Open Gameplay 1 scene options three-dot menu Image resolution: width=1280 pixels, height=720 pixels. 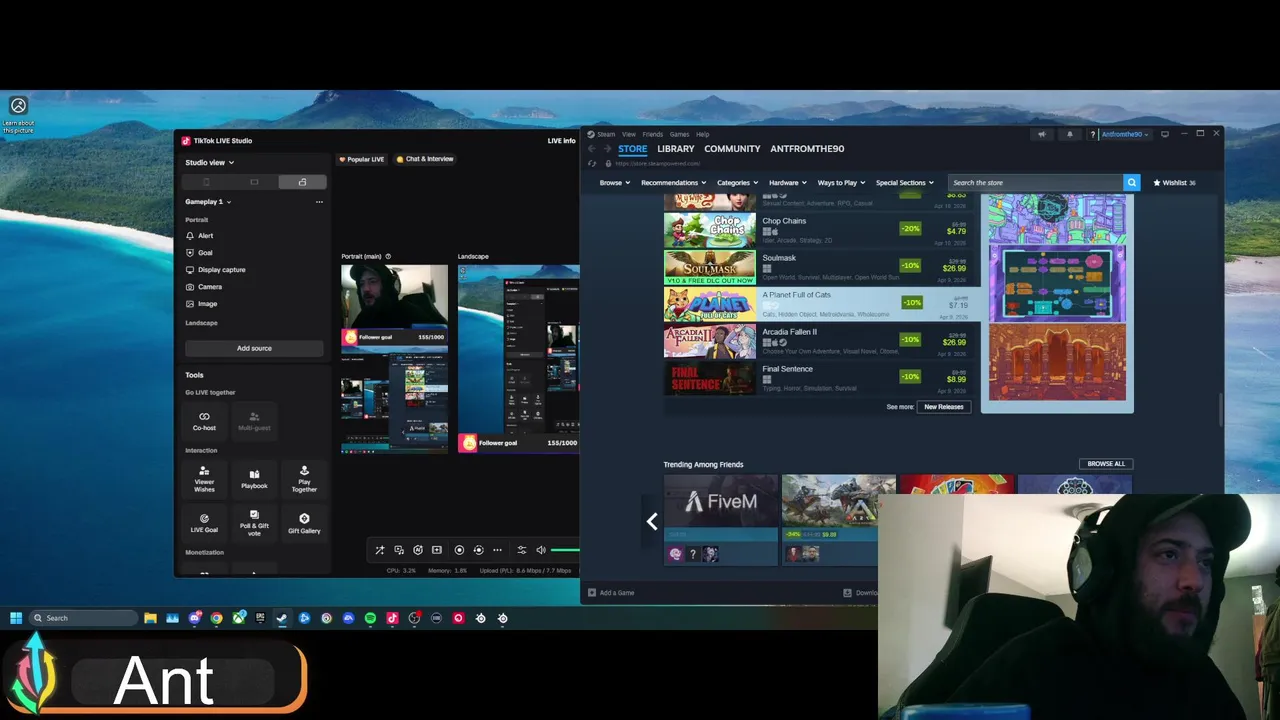click(319, 202)
